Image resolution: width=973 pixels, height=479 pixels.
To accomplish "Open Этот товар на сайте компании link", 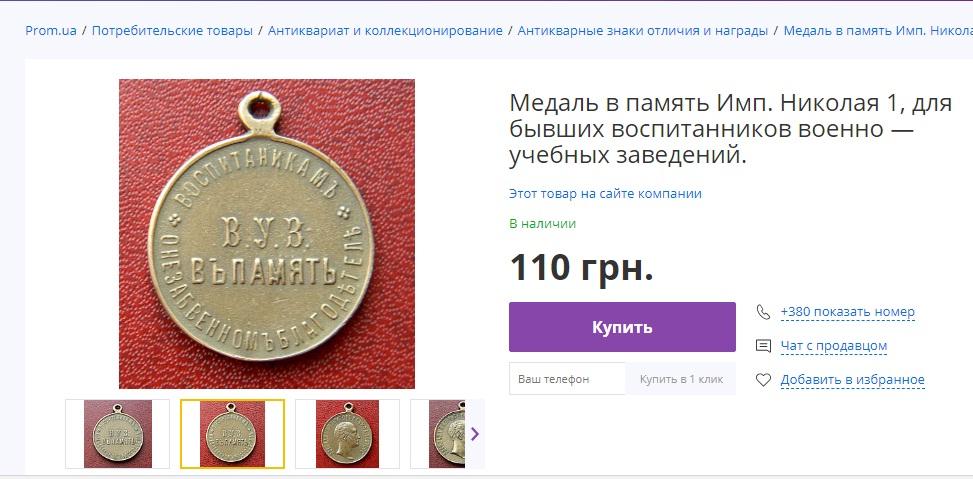I will [605, 194].
